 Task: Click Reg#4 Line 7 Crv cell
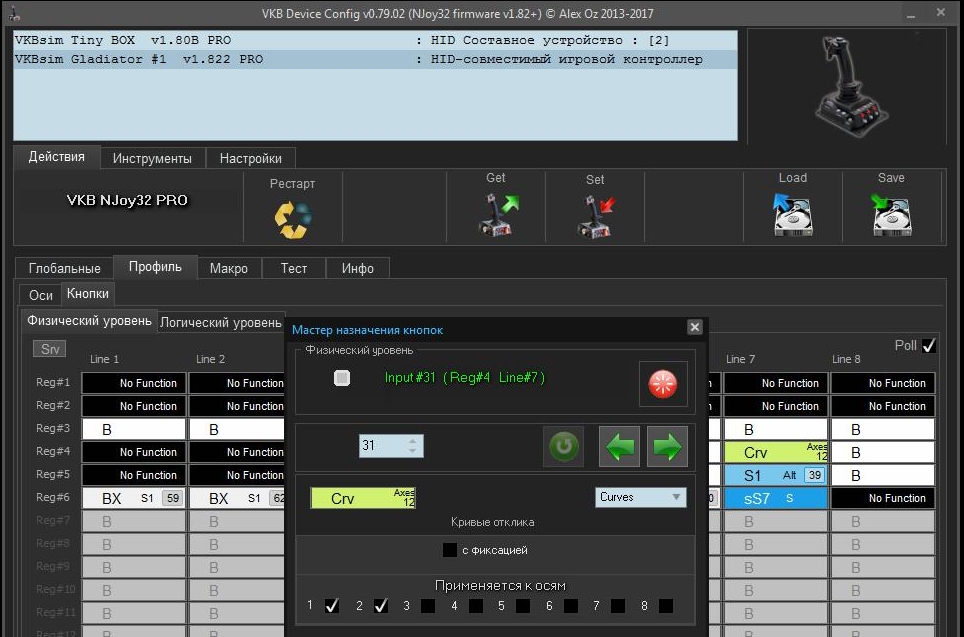(776, 453)
